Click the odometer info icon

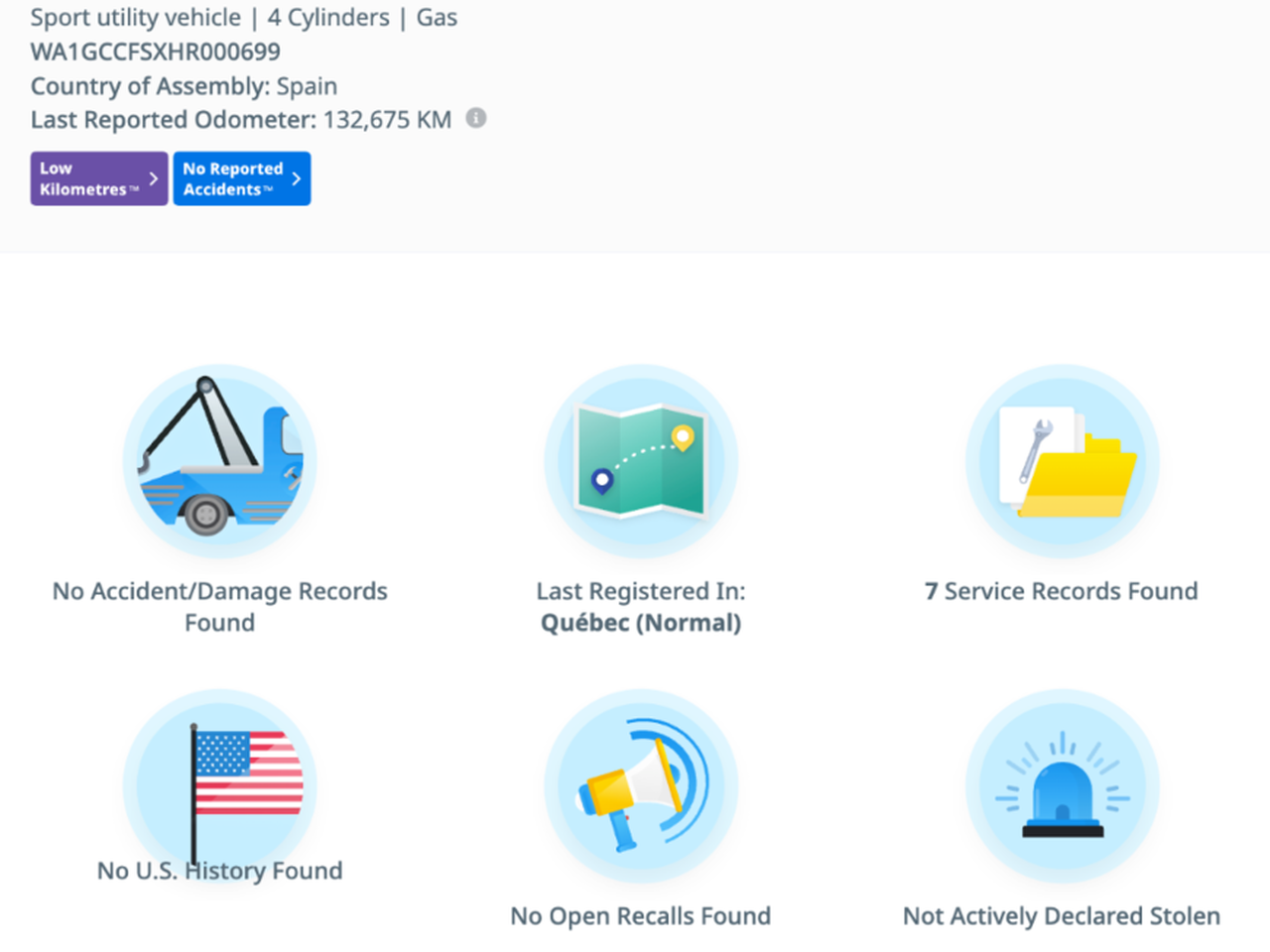coord(476,118)
